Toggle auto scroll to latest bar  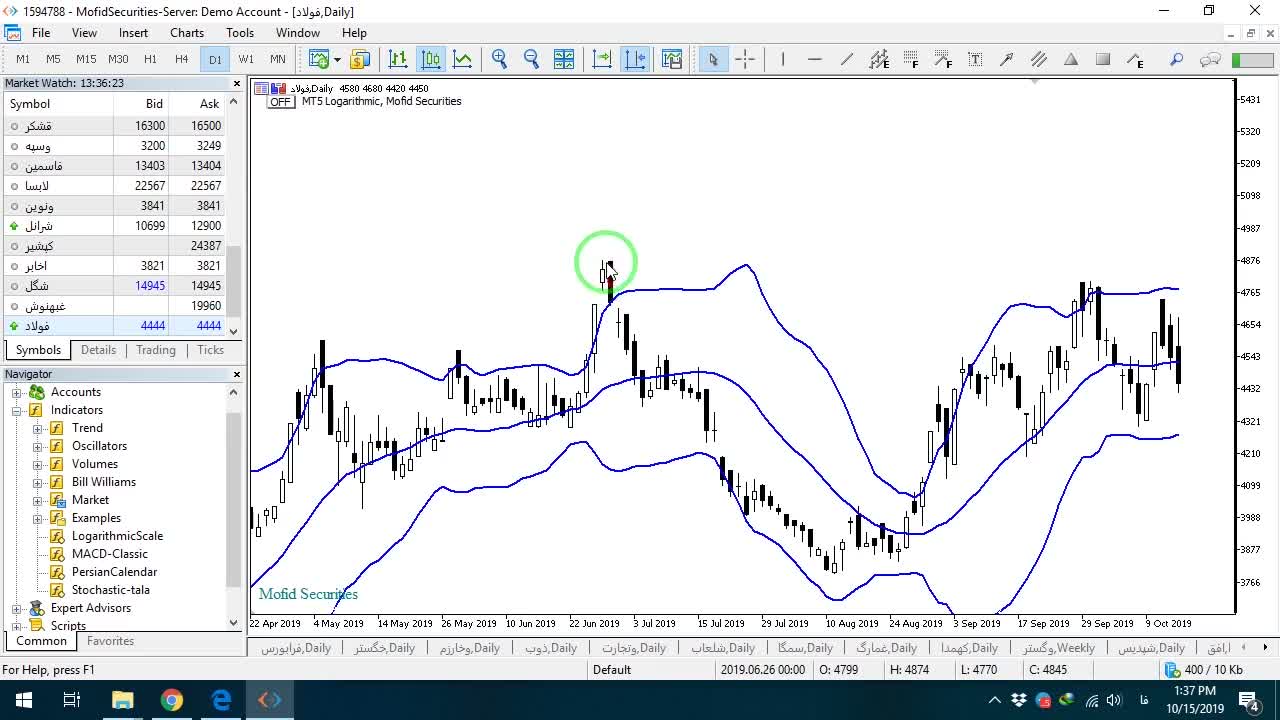[x=602, y=59]
